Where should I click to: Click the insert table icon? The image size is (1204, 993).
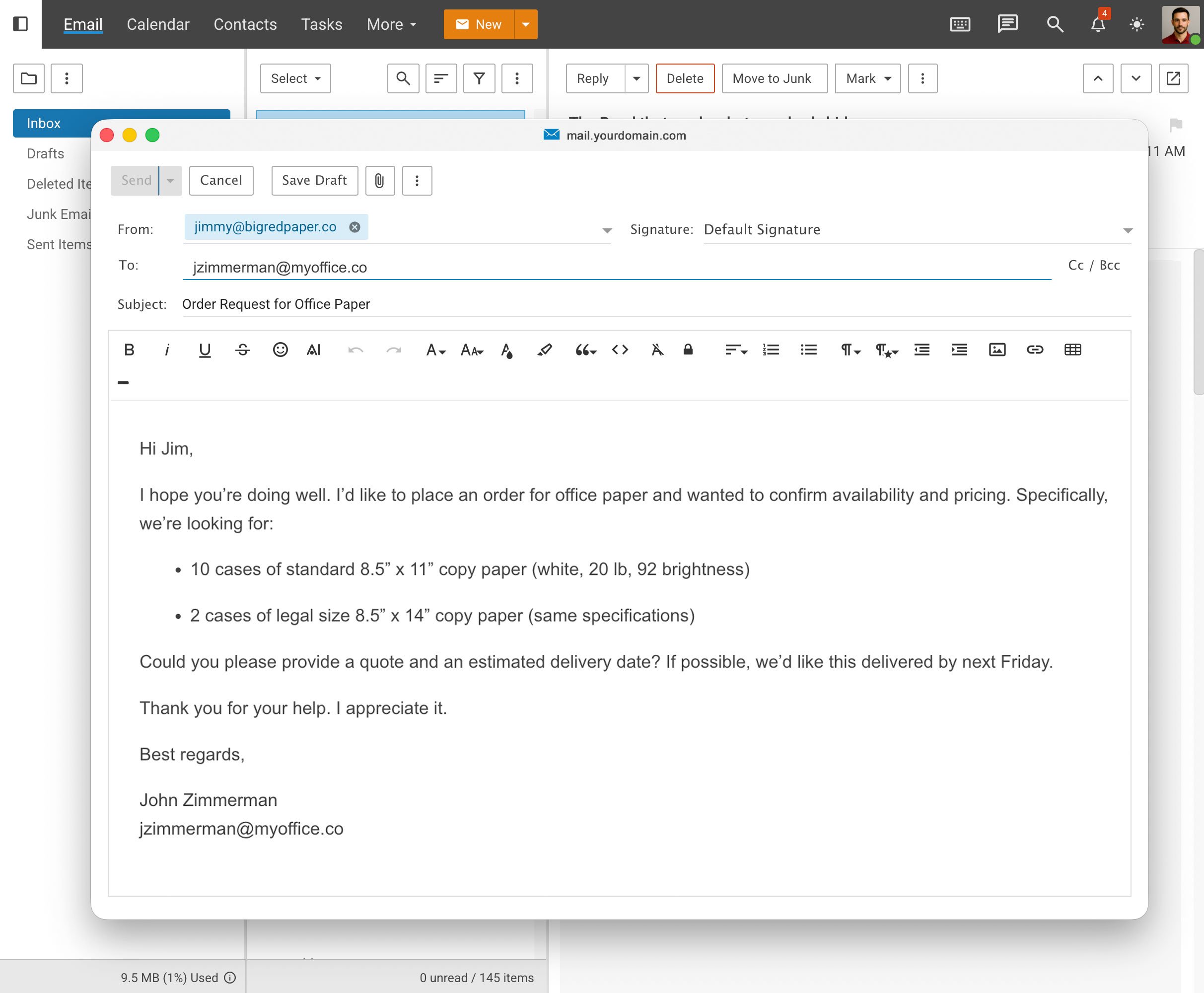coord(1072,350)
